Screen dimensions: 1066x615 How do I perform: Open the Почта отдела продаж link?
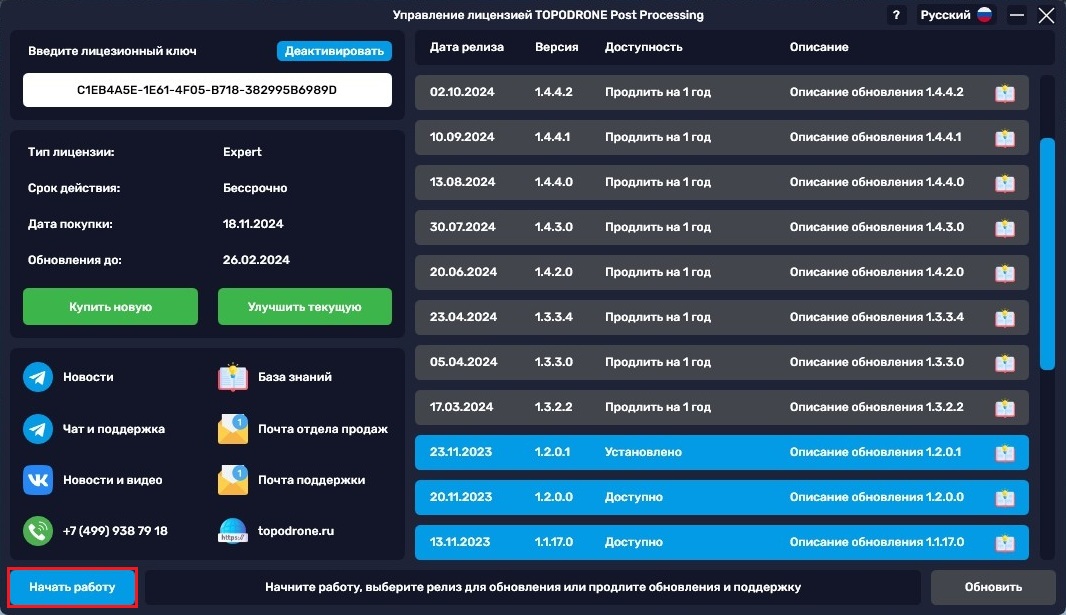(323, 429)
